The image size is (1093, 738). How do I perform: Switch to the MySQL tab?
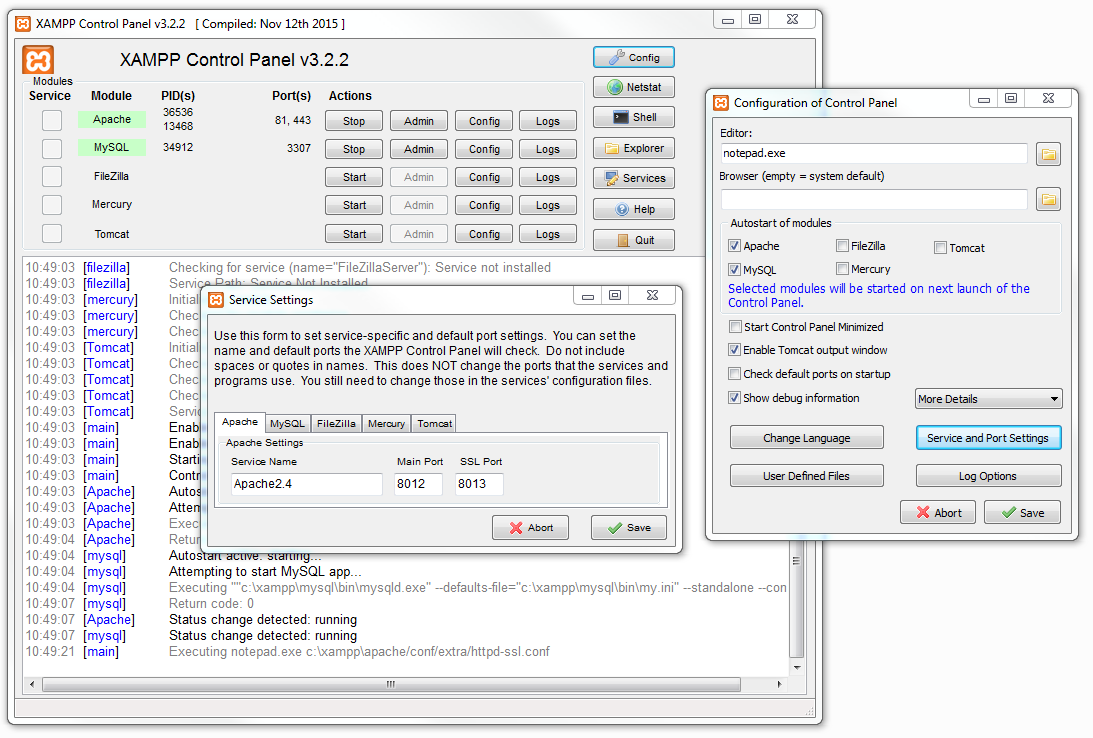tap(287, 424)
